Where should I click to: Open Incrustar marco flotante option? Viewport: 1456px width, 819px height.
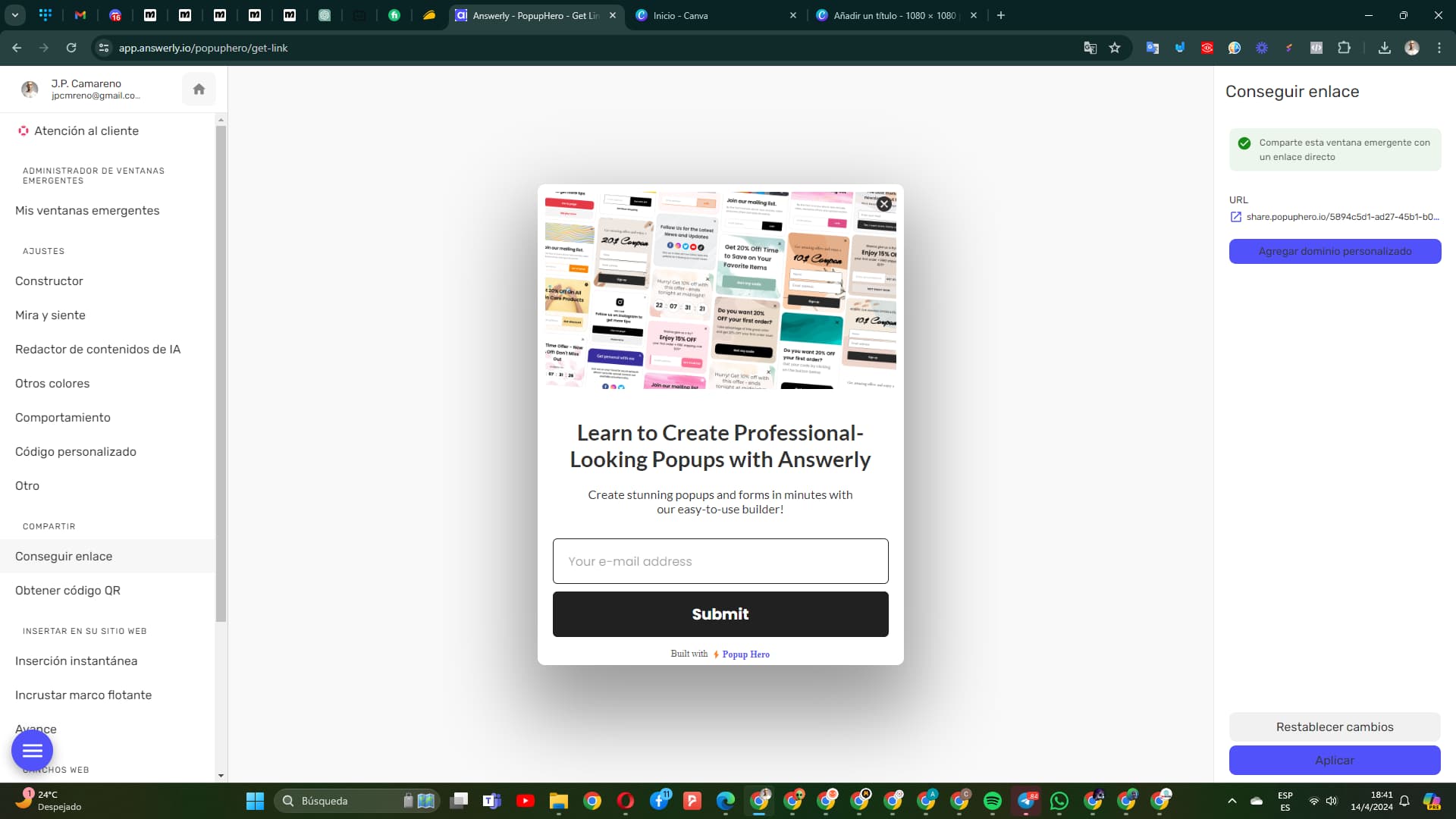(x=83, y=695)
